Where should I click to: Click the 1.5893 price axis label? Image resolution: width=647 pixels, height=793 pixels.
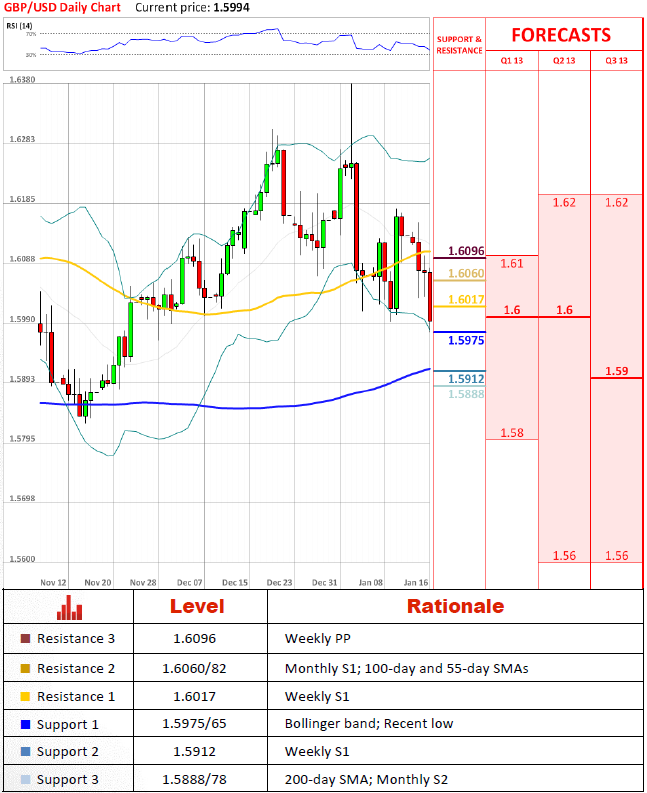pyautogui.click(x=22, y=379)
